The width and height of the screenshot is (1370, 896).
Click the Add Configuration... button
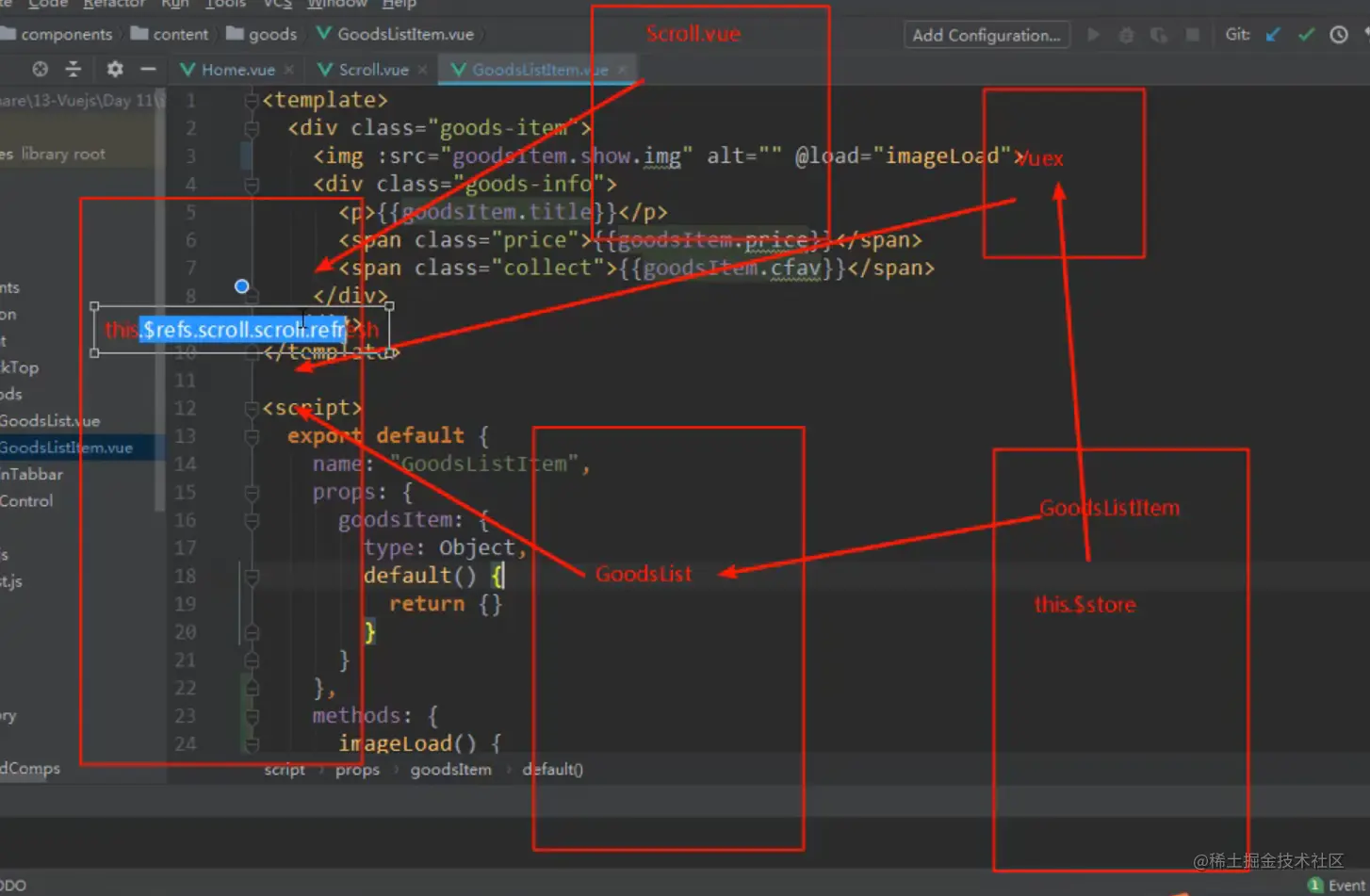[987, 35]
